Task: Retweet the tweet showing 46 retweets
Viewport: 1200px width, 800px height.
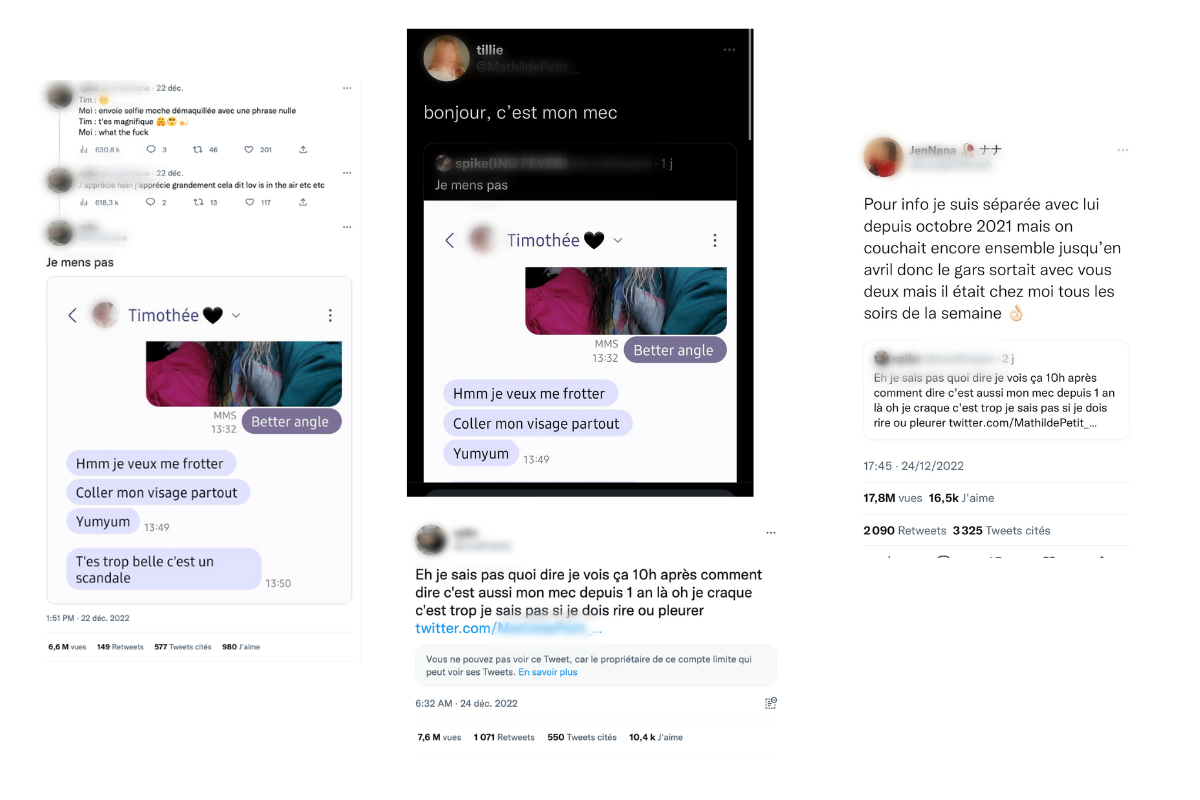Action: coord(198,150)
